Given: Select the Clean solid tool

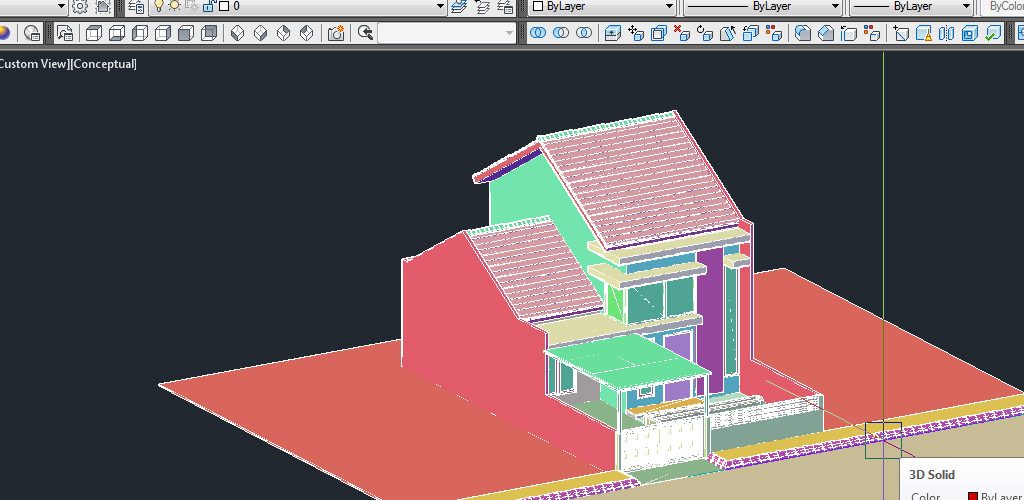Looking at the screenshot, I should [924, 33].
